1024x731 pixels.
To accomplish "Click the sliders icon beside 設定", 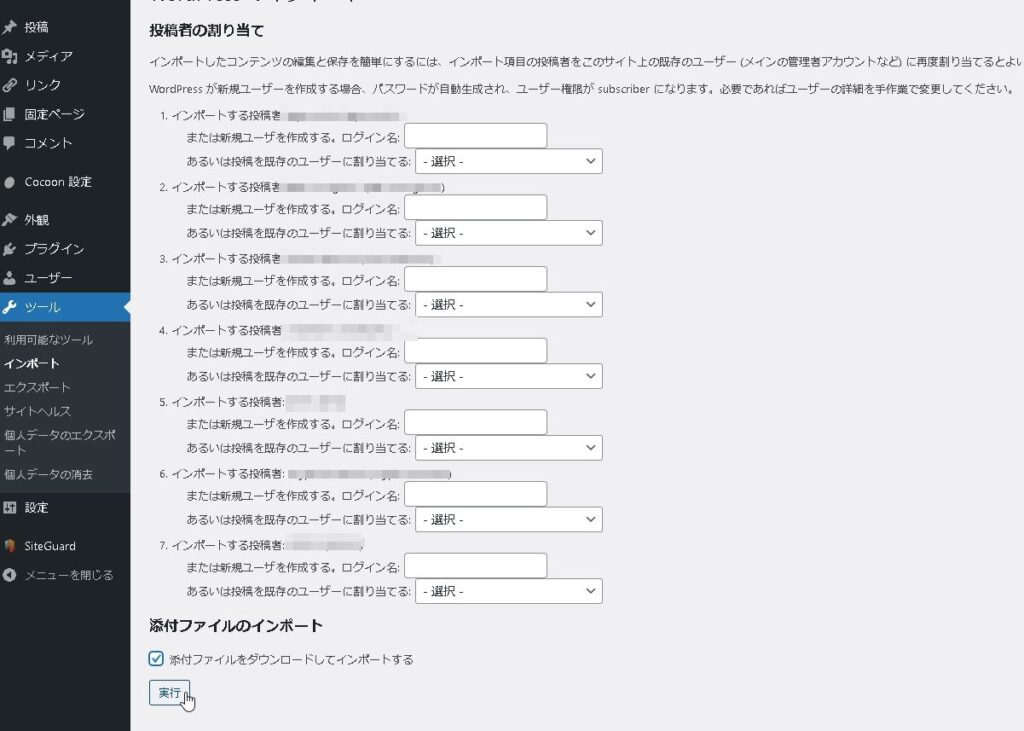I will (10, 508).
